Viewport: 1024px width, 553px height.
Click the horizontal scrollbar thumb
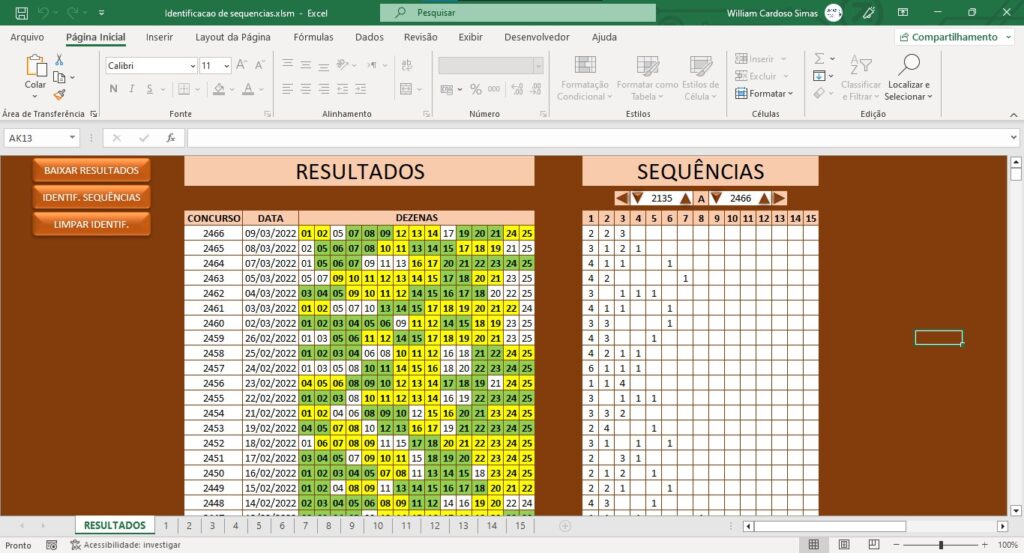coord(830,526)
